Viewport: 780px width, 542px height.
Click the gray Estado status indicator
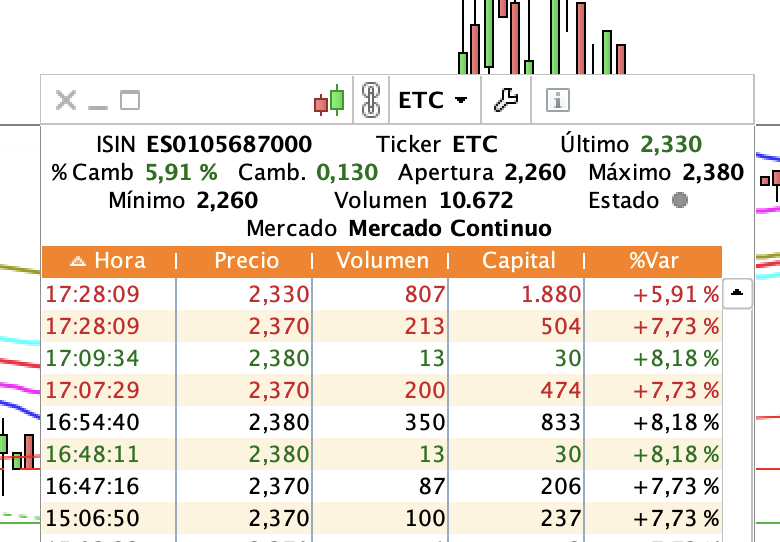(680, 200)
